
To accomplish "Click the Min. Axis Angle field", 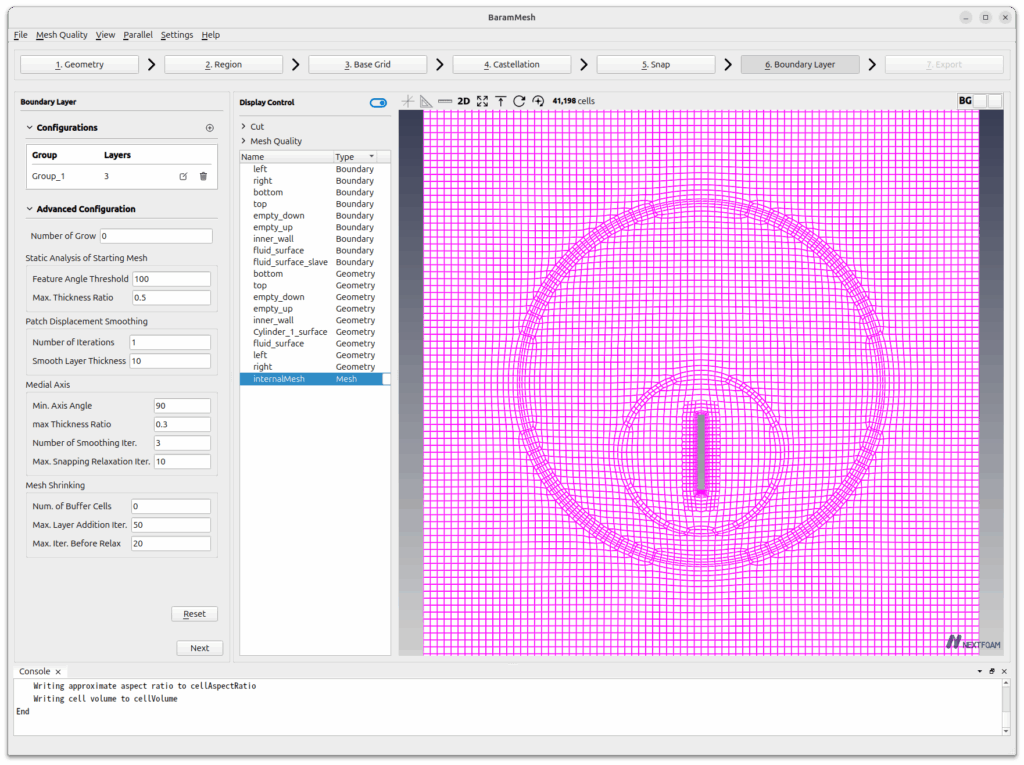I will [x=182, y=406].
